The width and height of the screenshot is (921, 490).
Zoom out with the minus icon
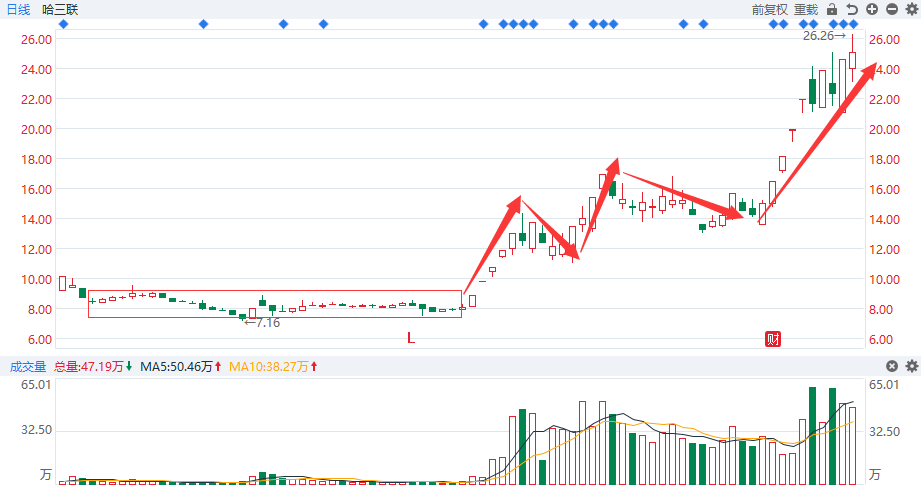click(891, 9)
